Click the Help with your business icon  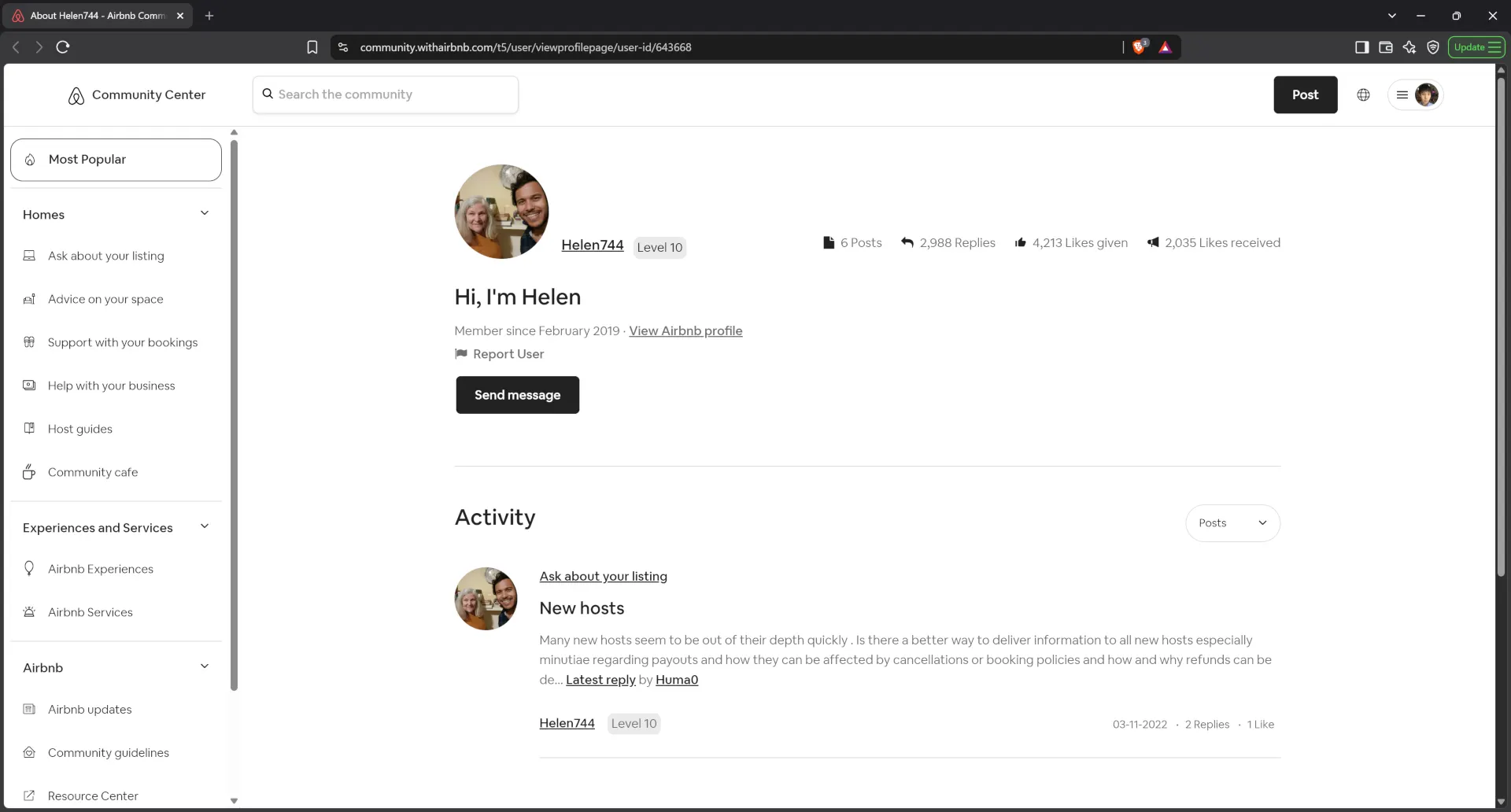pyautogui.click(x=29, y=386)
